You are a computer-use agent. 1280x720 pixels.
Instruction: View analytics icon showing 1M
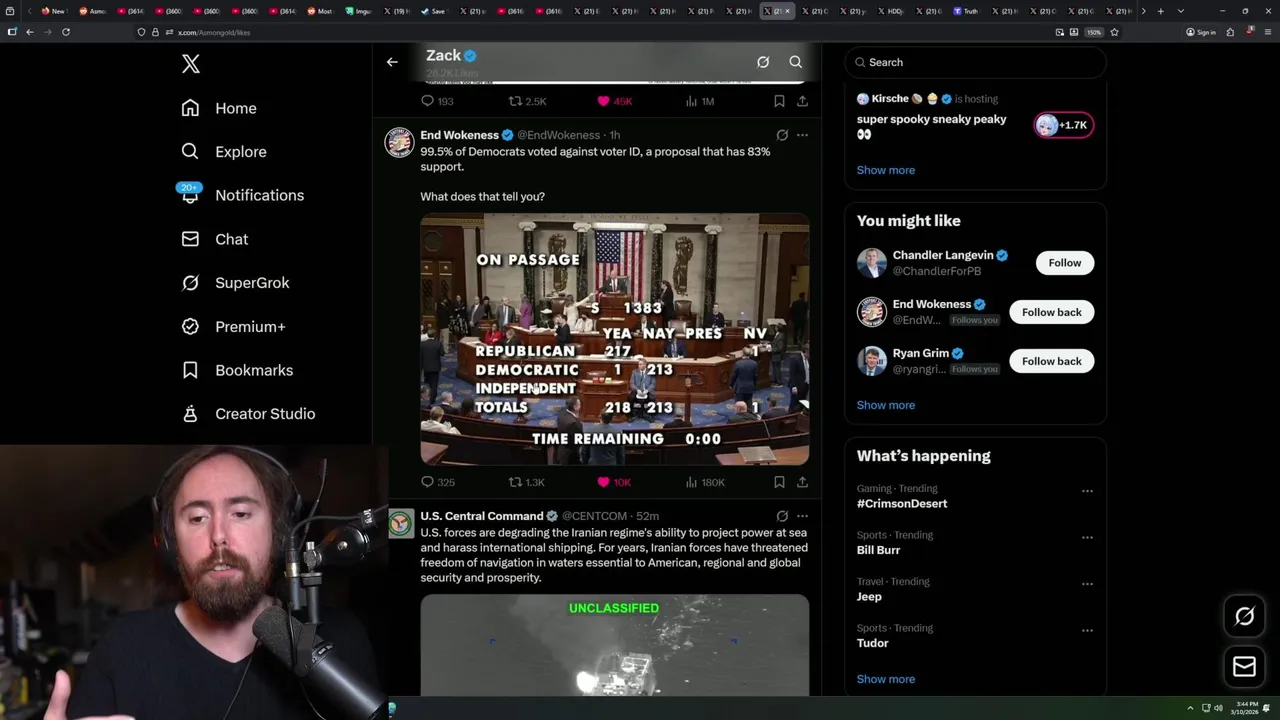[691, 101]
